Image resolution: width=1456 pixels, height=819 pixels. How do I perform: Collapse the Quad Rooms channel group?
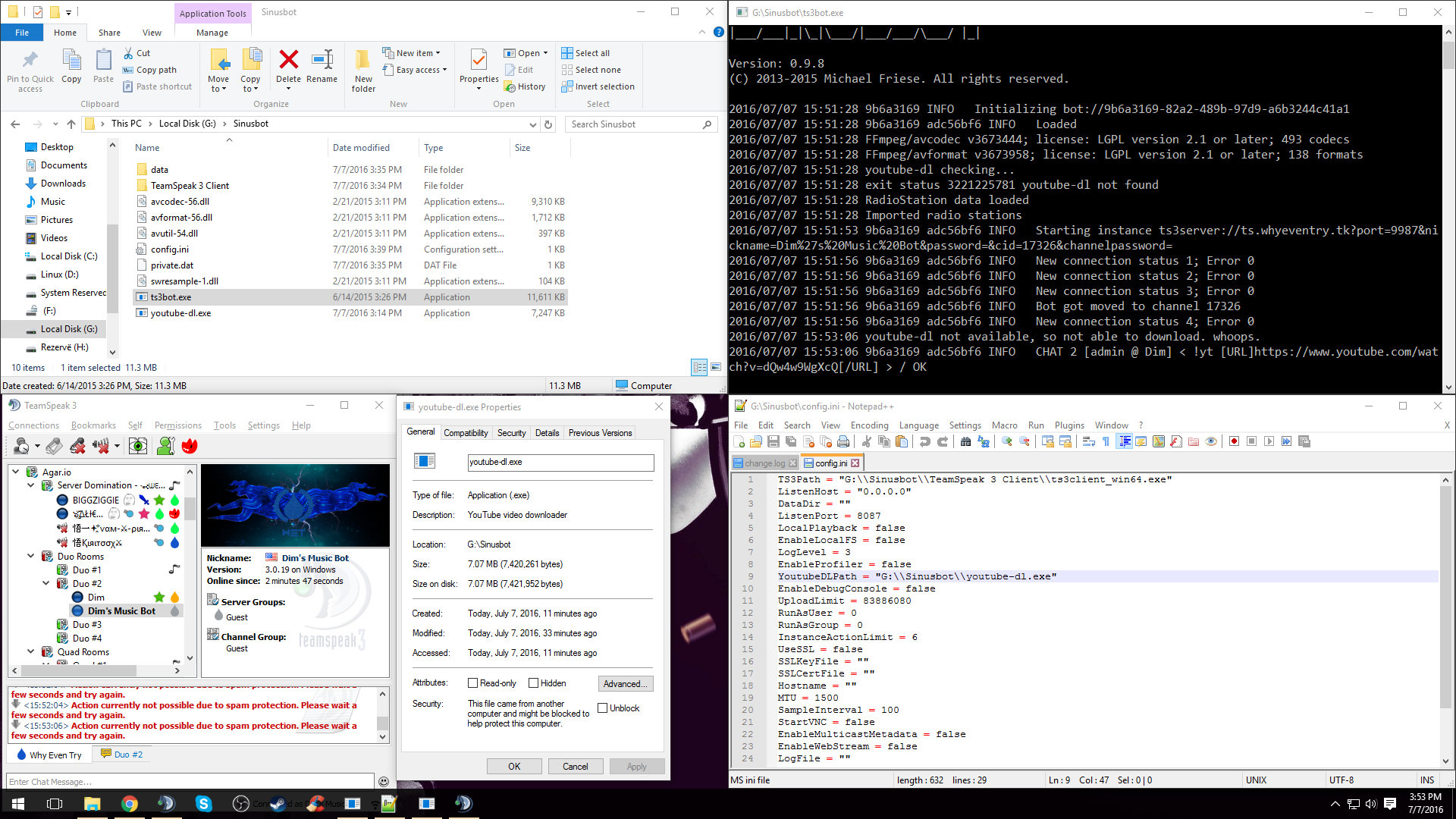tap(31, 651)
